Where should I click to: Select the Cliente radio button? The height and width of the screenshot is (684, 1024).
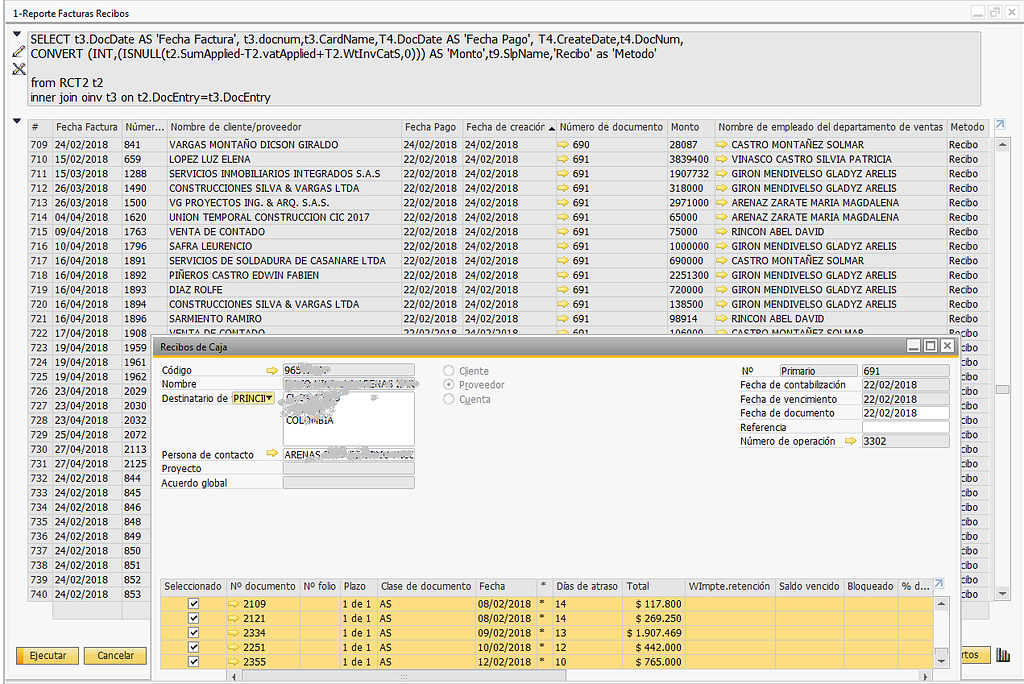click(x=449, y=369)
